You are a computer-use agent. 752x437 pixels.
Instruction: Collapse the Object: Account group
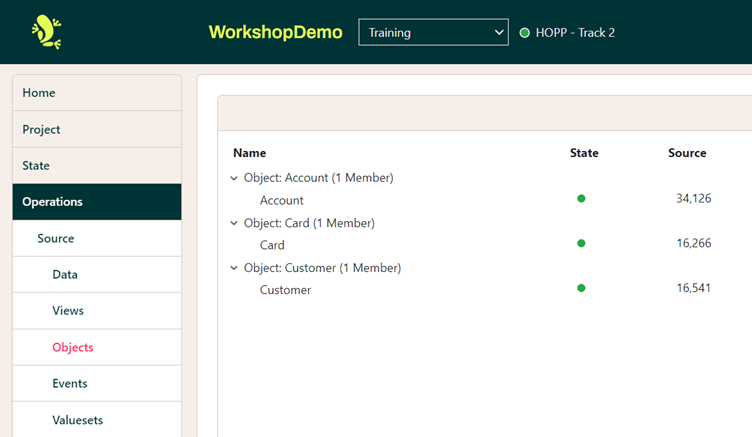pyautogui.click(x=235, y=178)
